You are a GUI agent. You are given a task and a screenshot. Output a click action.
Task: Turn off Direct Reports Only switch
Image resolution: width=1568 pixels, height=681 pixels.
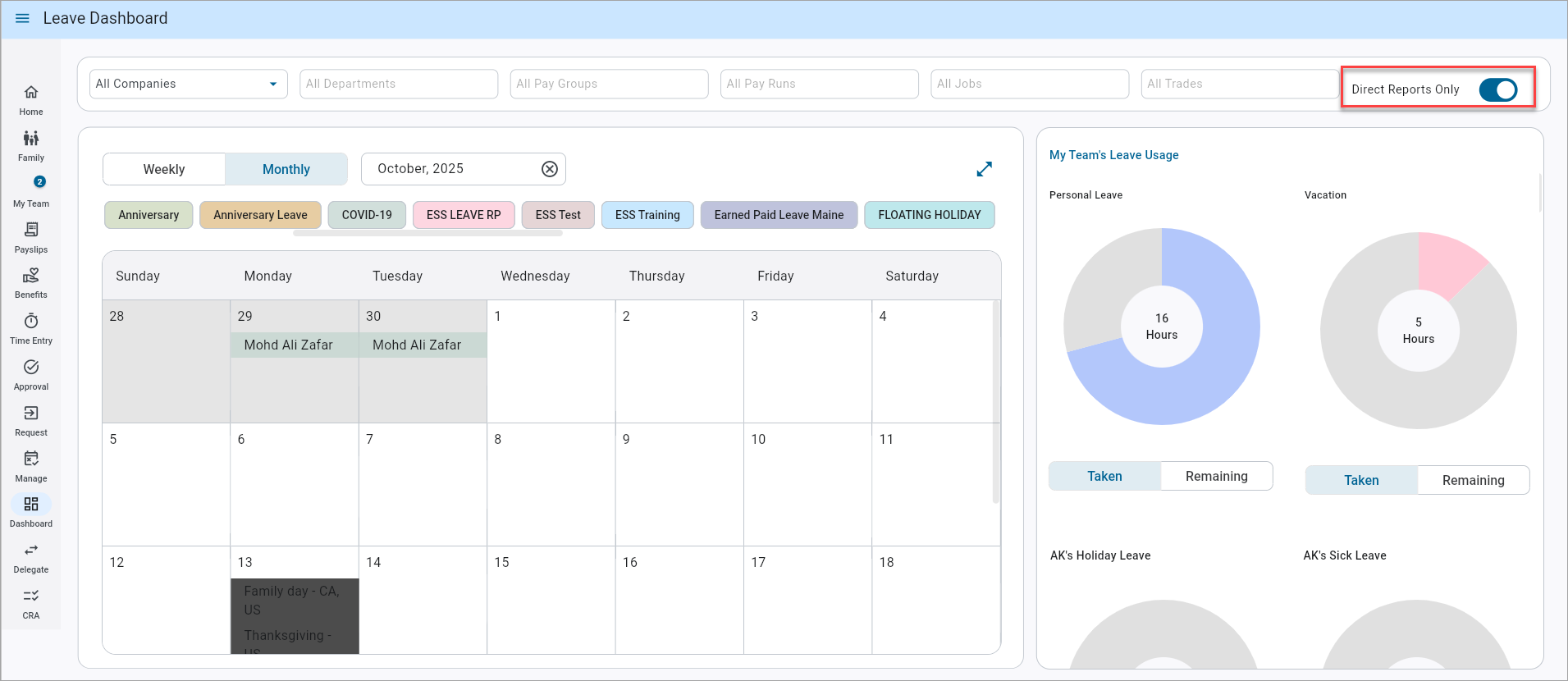pos(1497,89)
